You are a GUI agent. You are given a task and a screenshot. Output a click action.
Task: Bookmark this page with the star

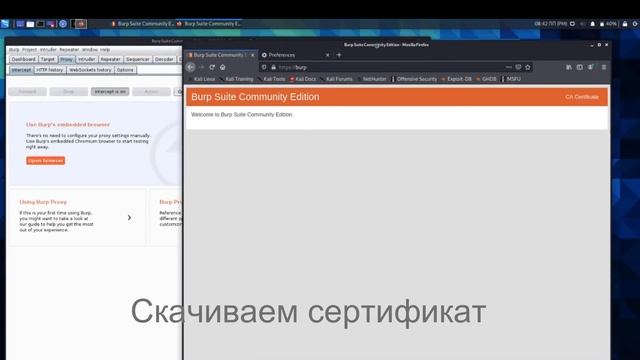[528, 67]
